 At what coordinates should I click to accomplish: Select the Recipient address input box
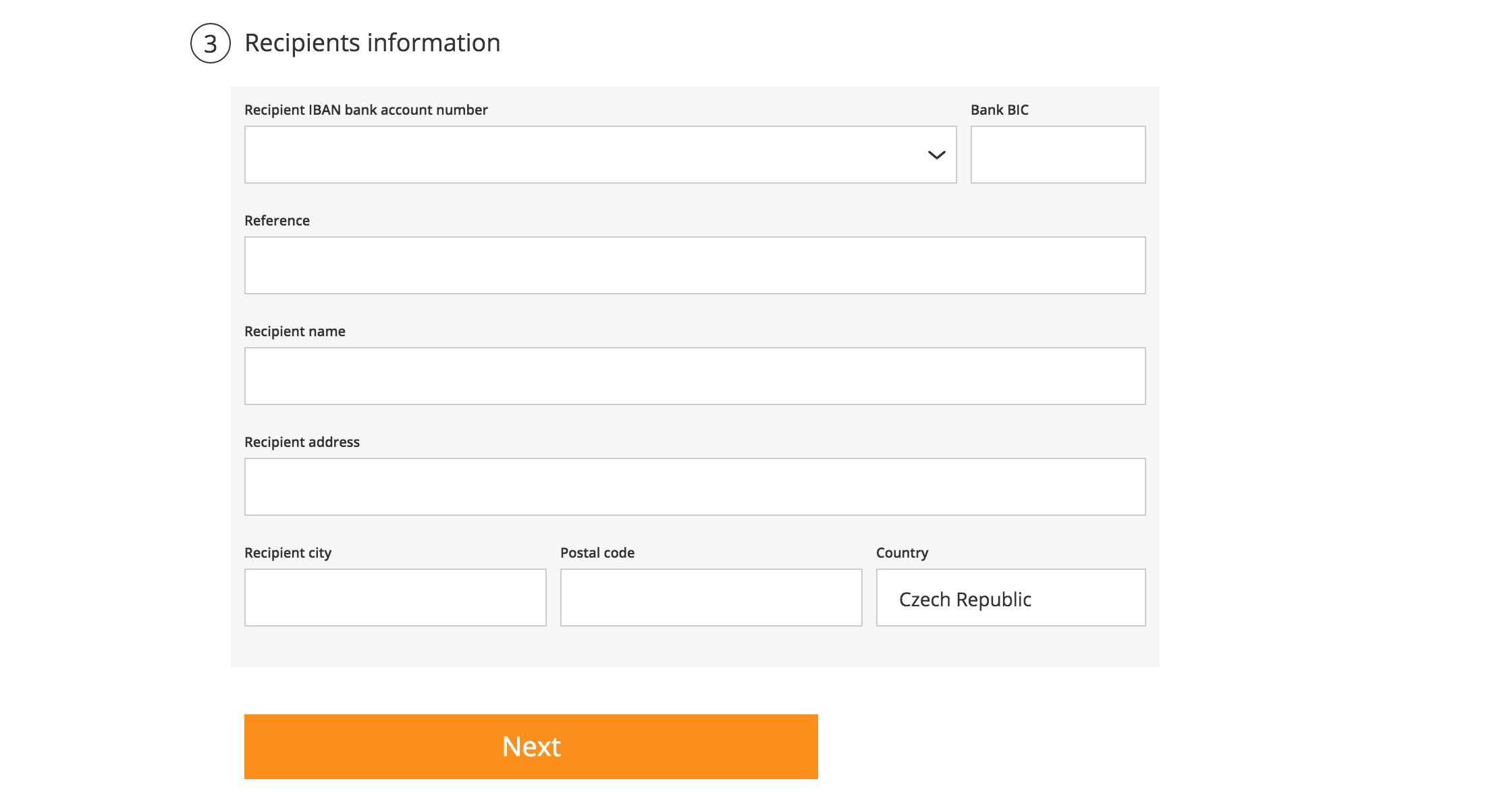pyautogui.click(x=695, y=487)
